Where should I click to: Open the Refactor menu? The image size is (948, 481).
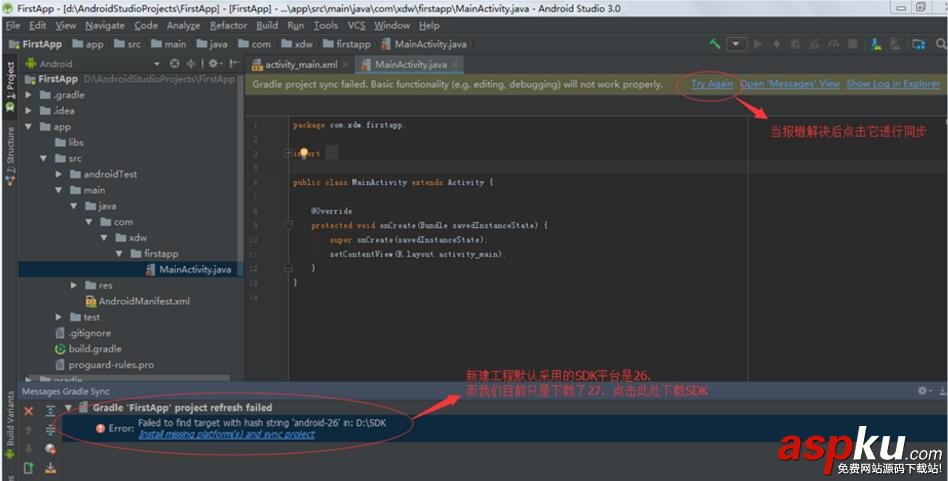click(x=229, y=25)
